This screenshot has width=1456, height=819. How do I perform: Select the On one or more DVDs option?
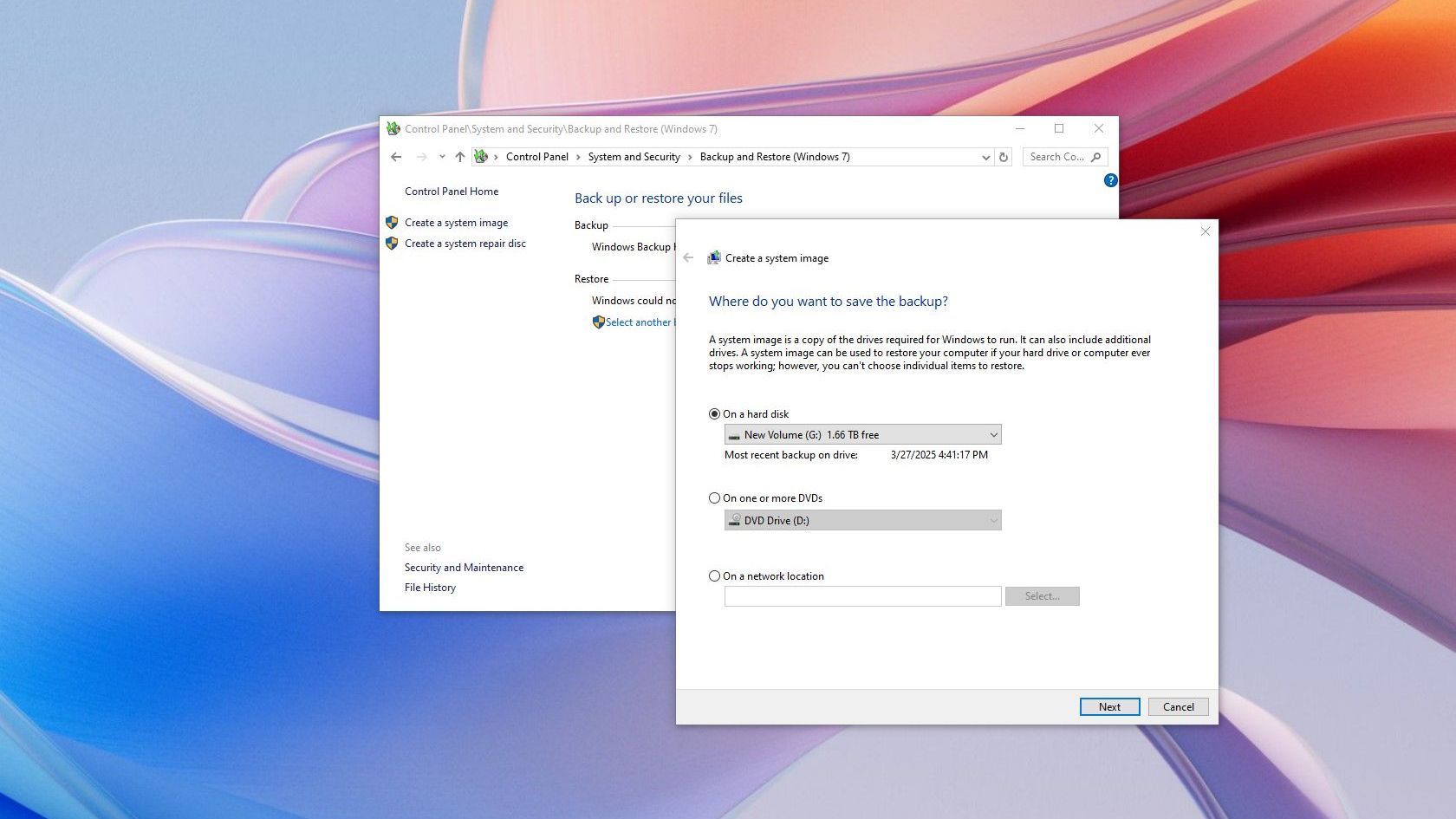[x=715, y=498]
